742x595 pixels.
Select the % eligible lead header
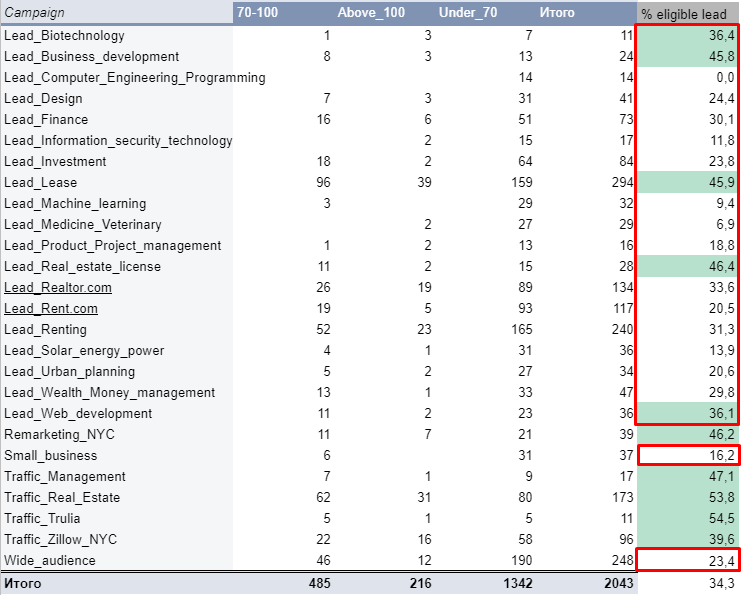689,14
